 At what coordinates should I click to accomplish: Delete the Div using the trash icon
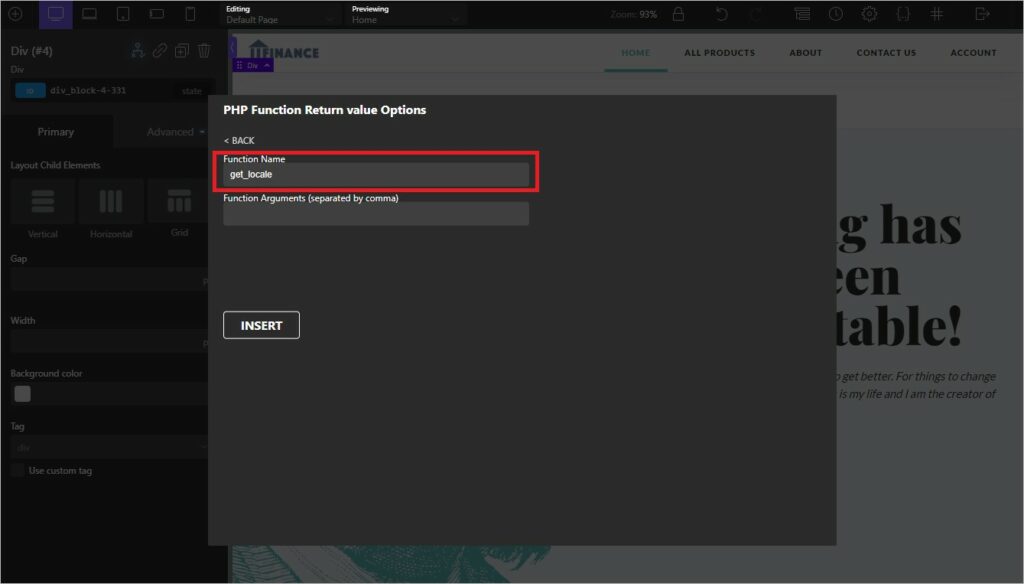[204, 49]
